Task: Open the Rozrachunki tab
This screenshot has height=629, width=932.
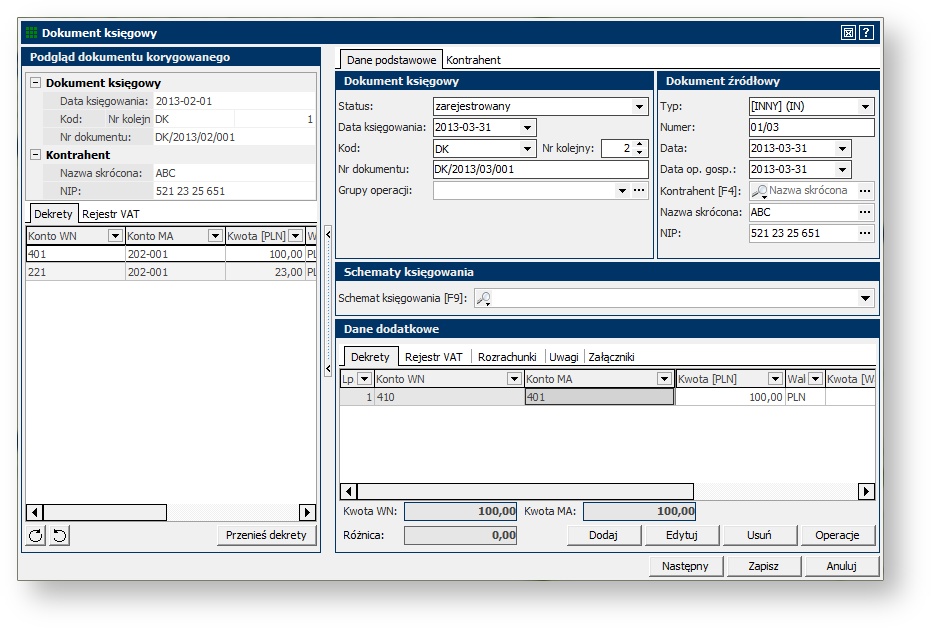Action: [507, 357]
